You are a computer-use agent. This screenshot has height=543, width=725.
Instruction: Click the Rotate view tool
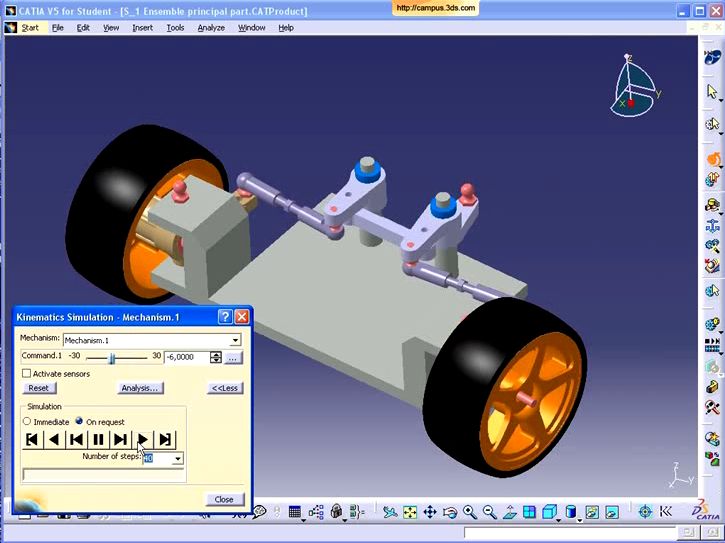tap(450, 512)
